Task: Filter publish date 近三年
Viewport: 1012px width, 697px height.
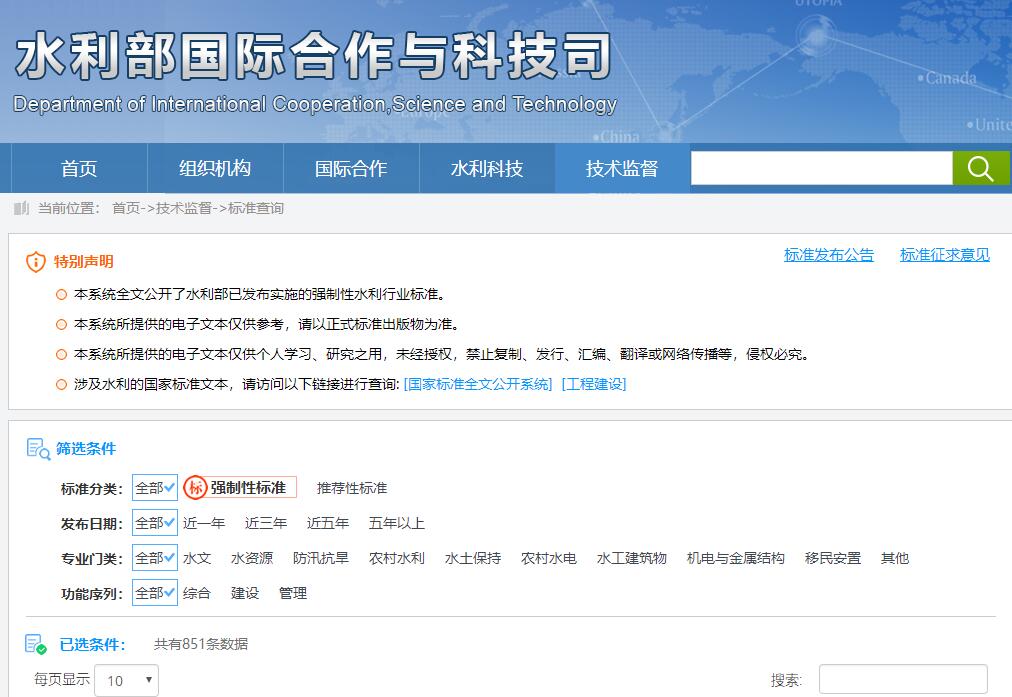Action: pos(266,523)
